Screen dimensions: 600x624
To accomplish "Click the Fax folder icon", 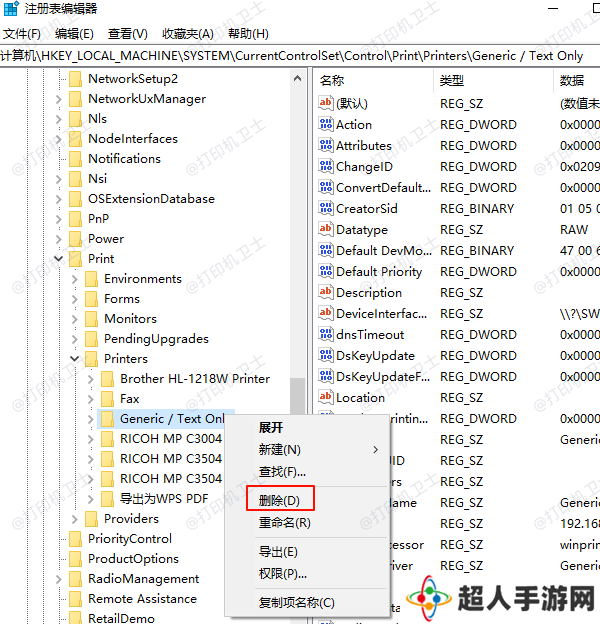I will pyautogui.click(x=107, y=399).
